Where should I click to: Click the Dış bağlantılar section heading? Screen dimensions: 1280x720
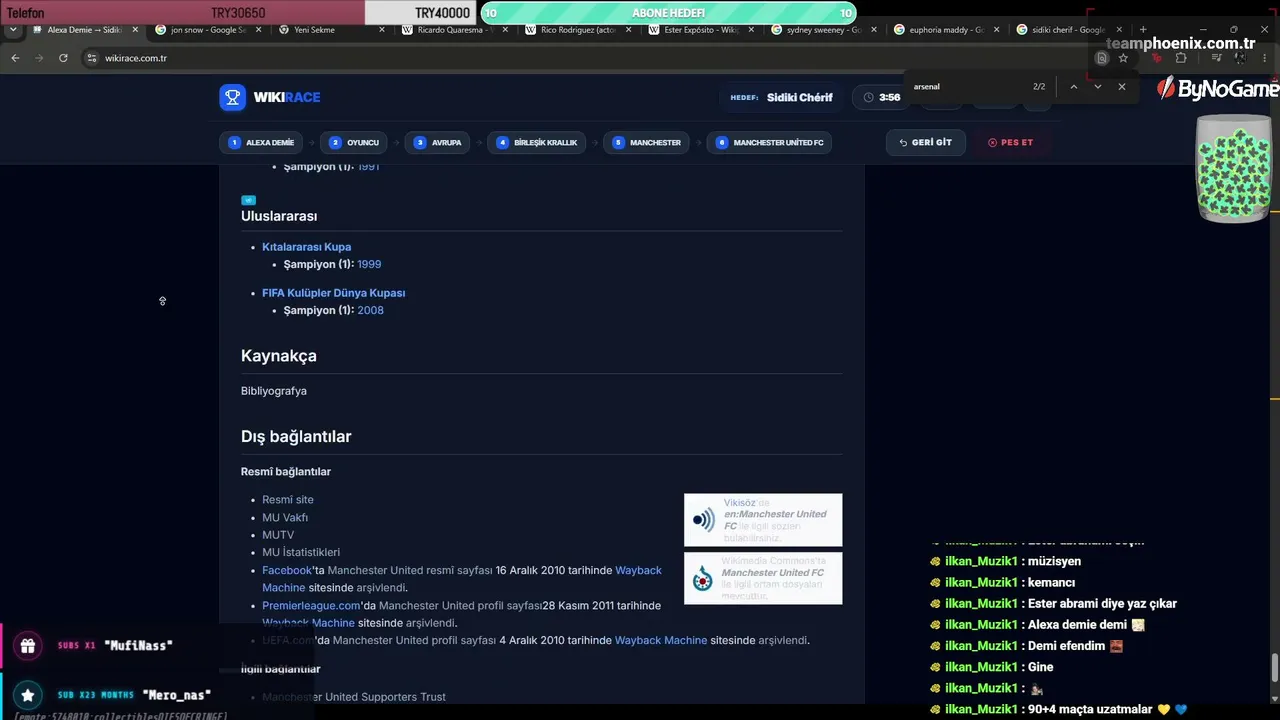(296, 437)
